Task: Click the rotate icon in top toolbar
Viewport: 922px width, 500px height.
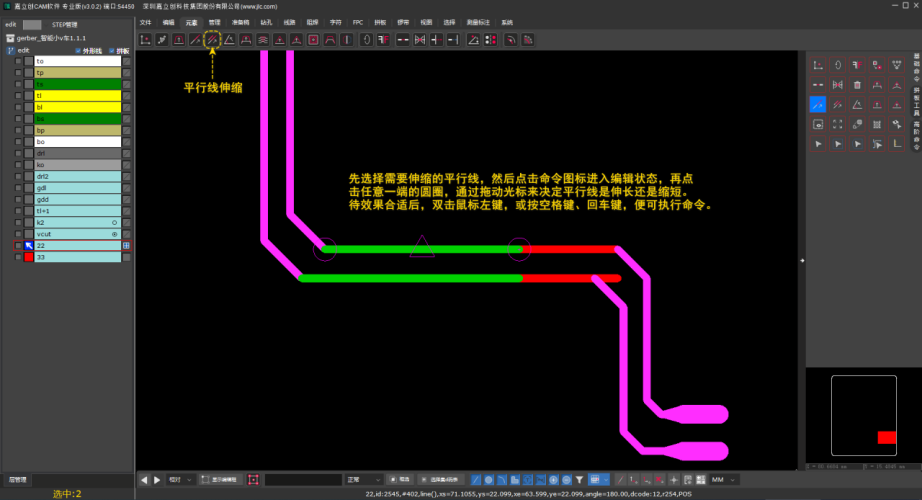Action: pyautogui.click(x=366, y=40)
